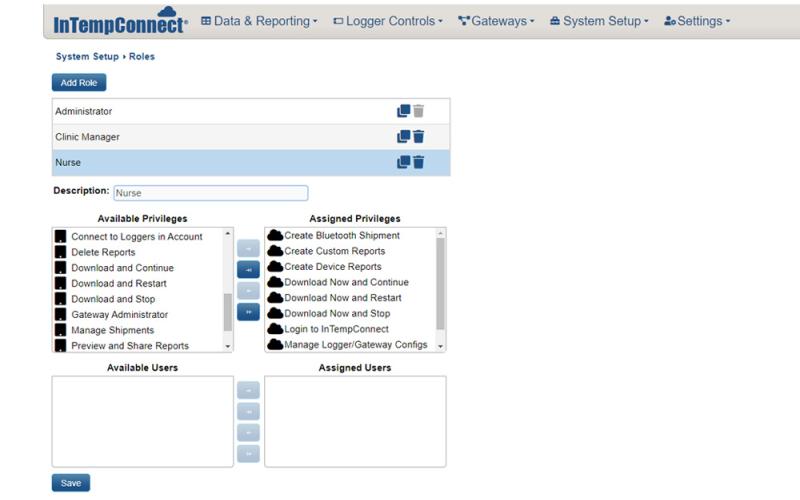
Task: Click Available Privileges scroll down arrow
Action: (x=228, y=346)
